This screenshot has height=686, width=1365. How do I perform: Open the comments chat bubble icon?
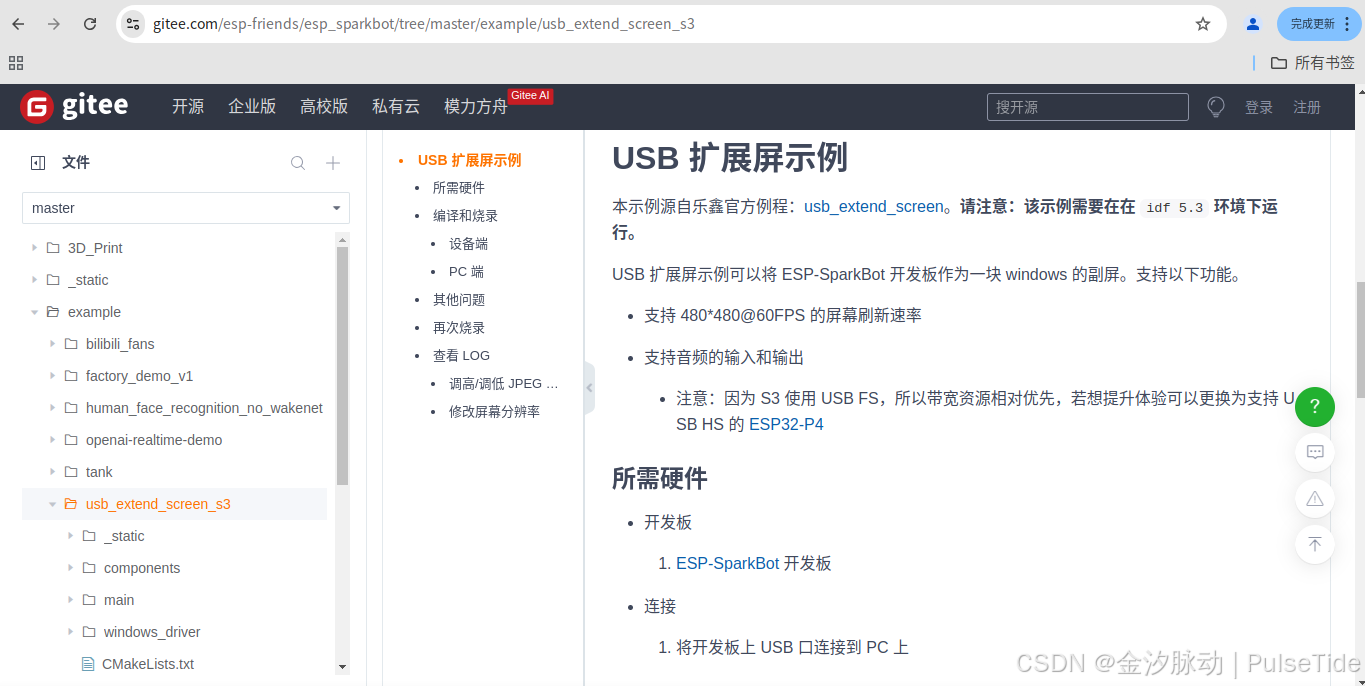coord(1315,452)
